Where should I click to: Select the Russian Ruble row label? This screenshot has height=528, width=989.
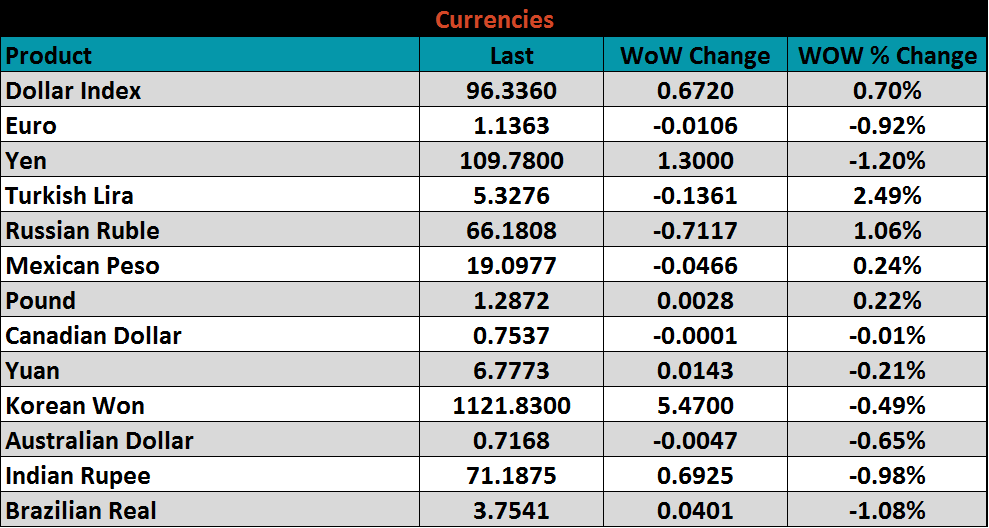(83, 231)
